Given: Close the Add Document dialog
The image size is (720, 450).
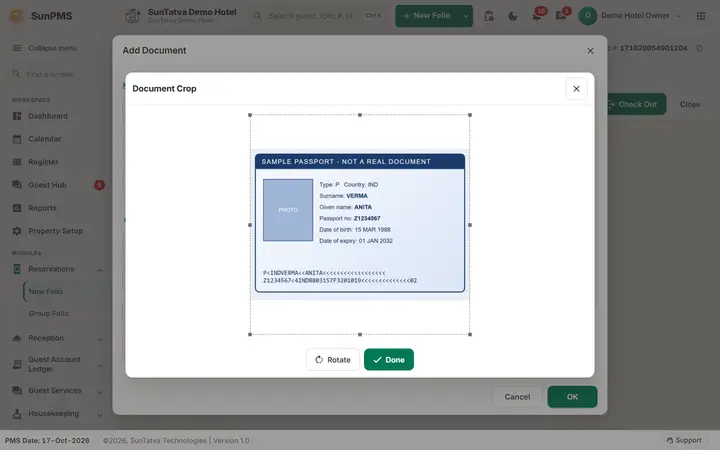Looking at the screenshot, I should pyautogui.click(x=591, y=51).
